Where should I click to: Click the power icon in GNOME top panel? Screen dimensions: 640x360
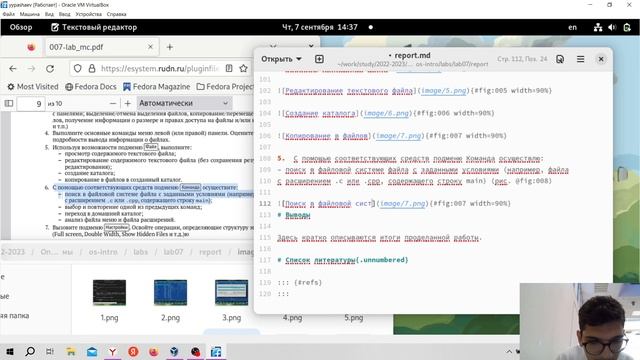point(627,27)
